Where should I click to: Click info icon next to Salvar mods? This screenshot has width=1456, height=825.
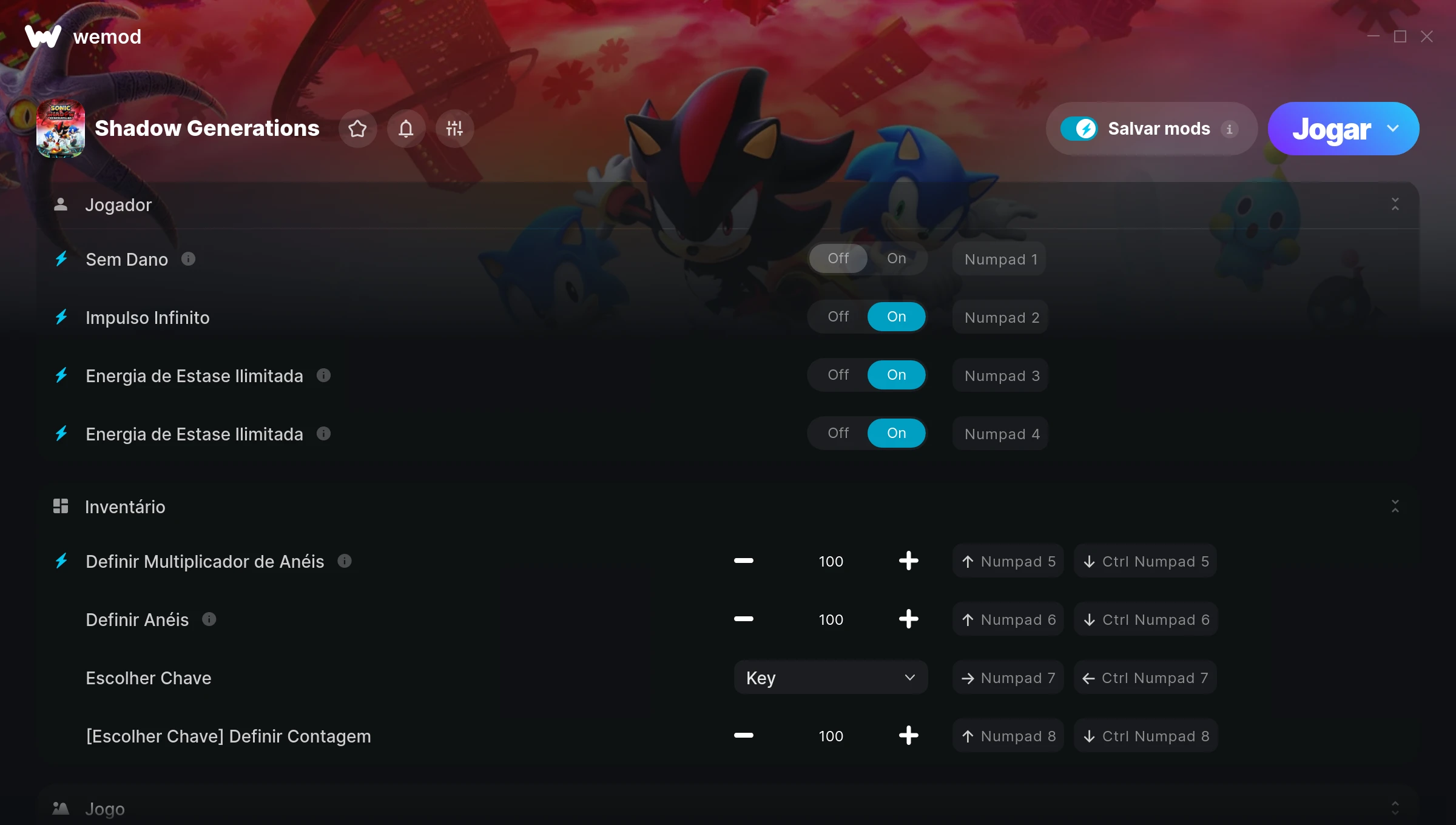(1230, 129)
